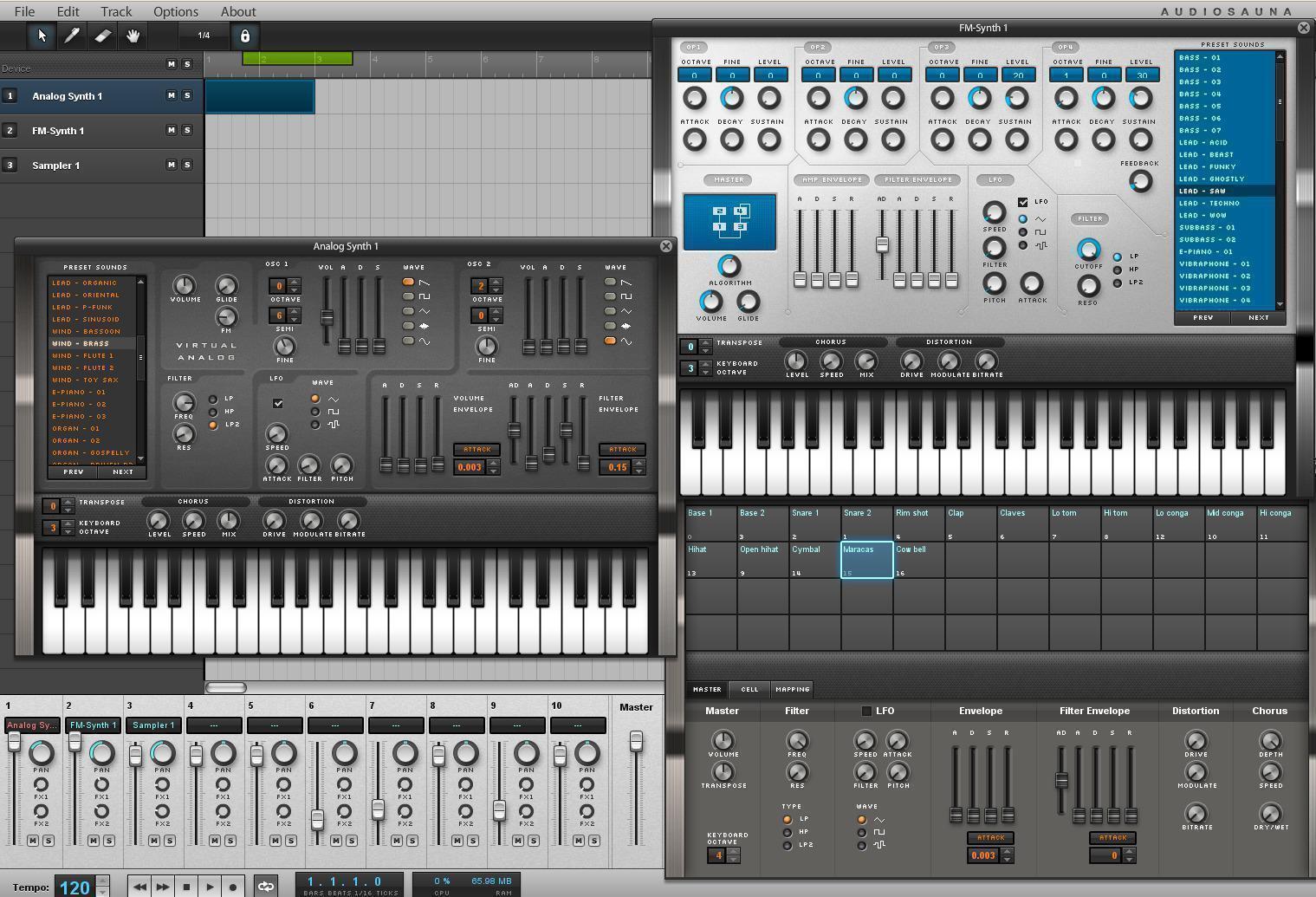Click PREV in FM-Synth presets
Image resolution: width=1316 pixels, height=897 pixels.
point(1203,317)
